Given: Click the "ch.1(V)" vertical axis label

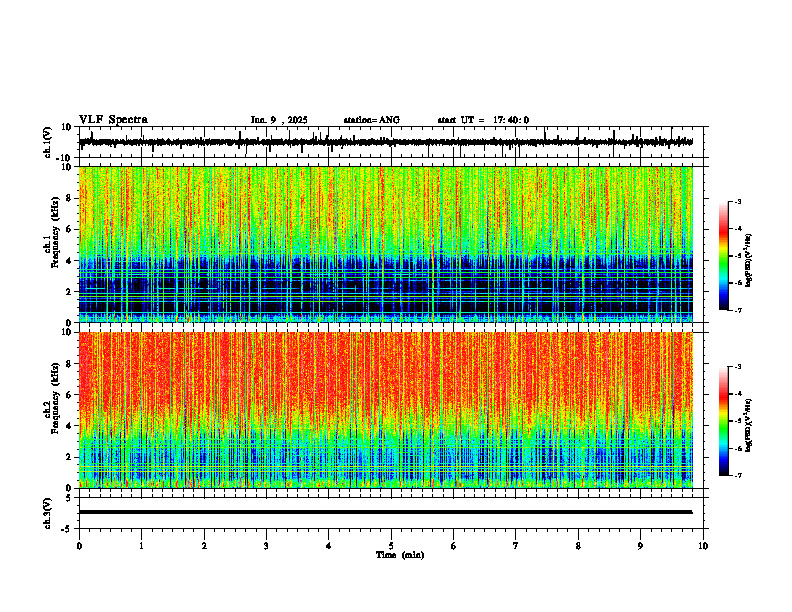Looking at the screenshot, I should (48, 142).
